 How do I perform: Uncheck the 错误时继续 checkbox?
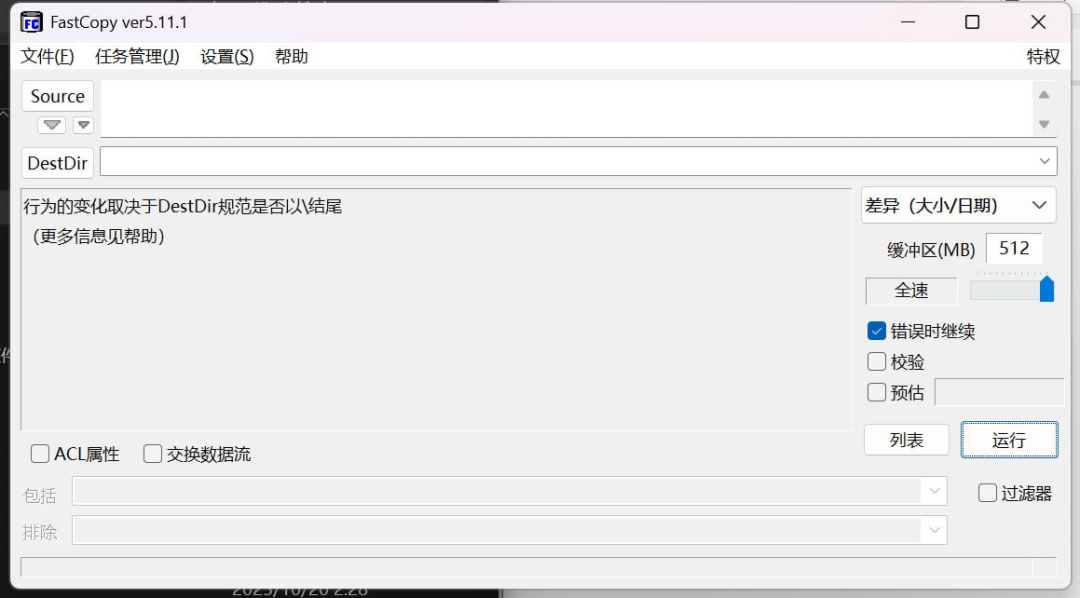[x=876, y=331]
